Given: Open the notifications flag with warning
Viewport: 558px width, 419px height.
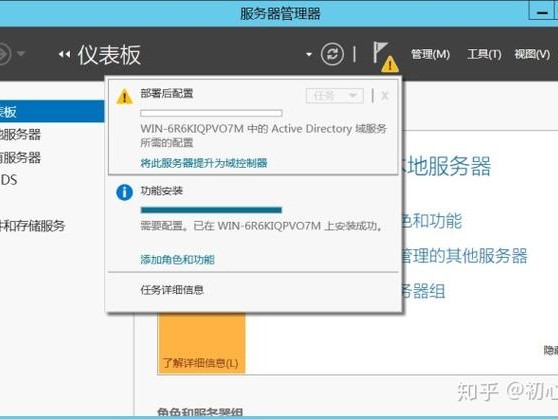Looking at the screenshot, I should (x=385, y=57).
